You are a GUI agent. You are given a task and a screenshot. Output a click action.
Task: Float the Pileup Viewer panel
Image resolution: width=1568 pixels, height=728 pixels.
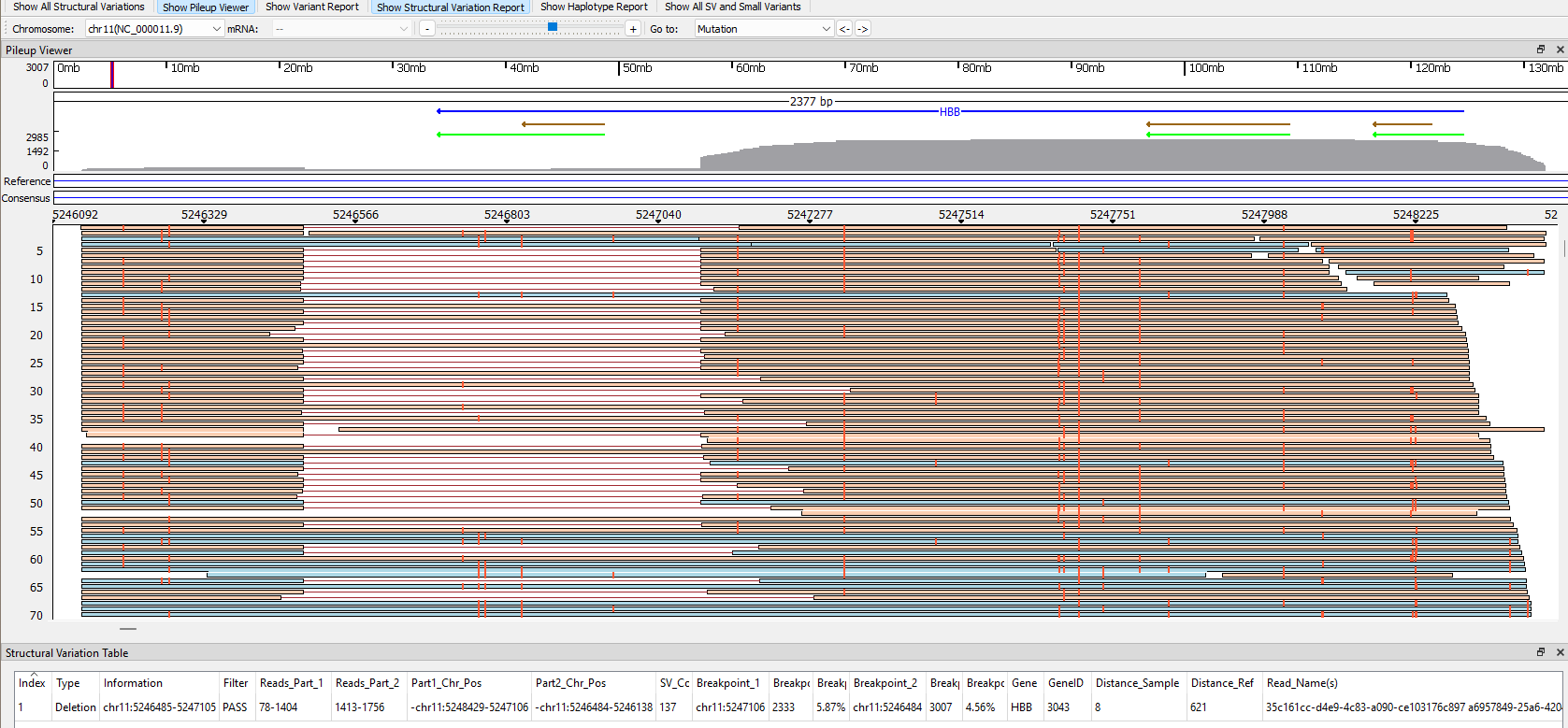(x=1541, y=50)
